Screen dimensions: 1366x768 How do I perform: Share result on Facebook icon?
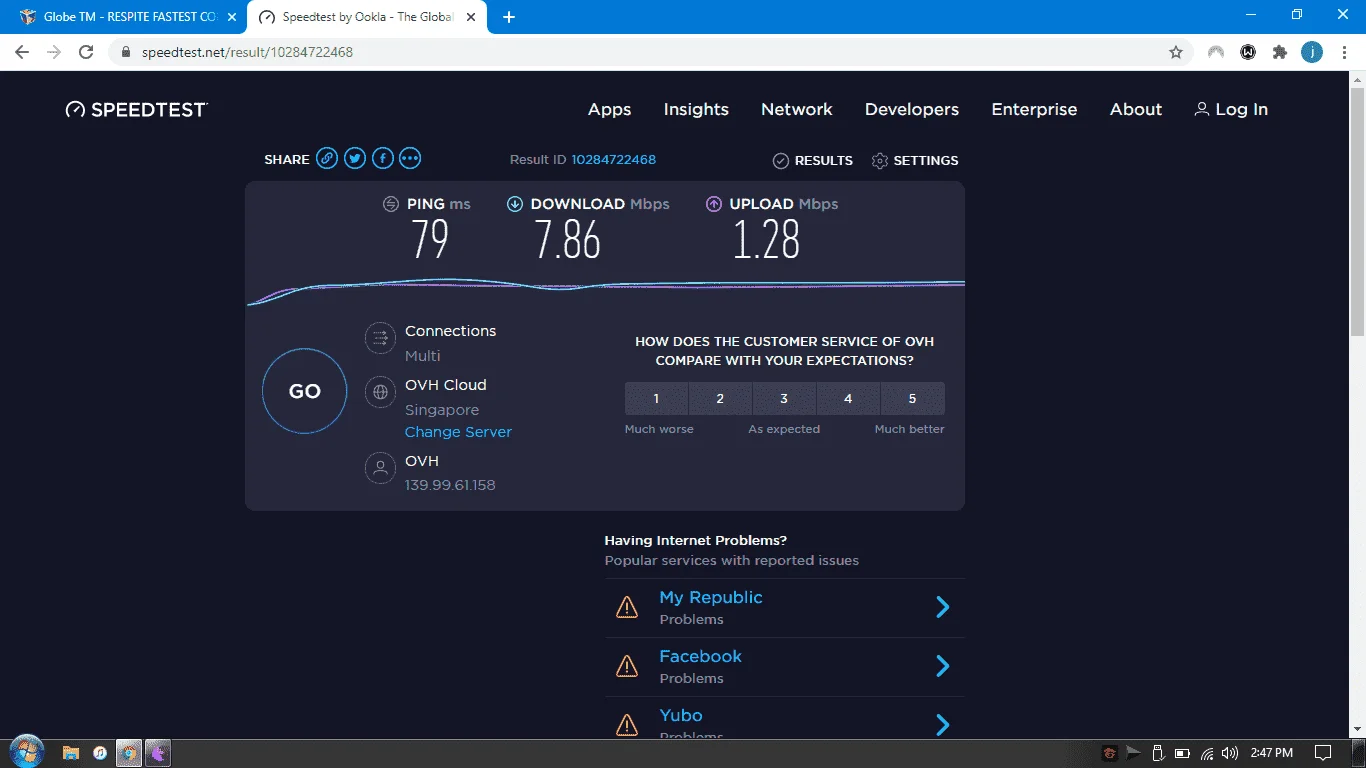click(x=383, y=158)
